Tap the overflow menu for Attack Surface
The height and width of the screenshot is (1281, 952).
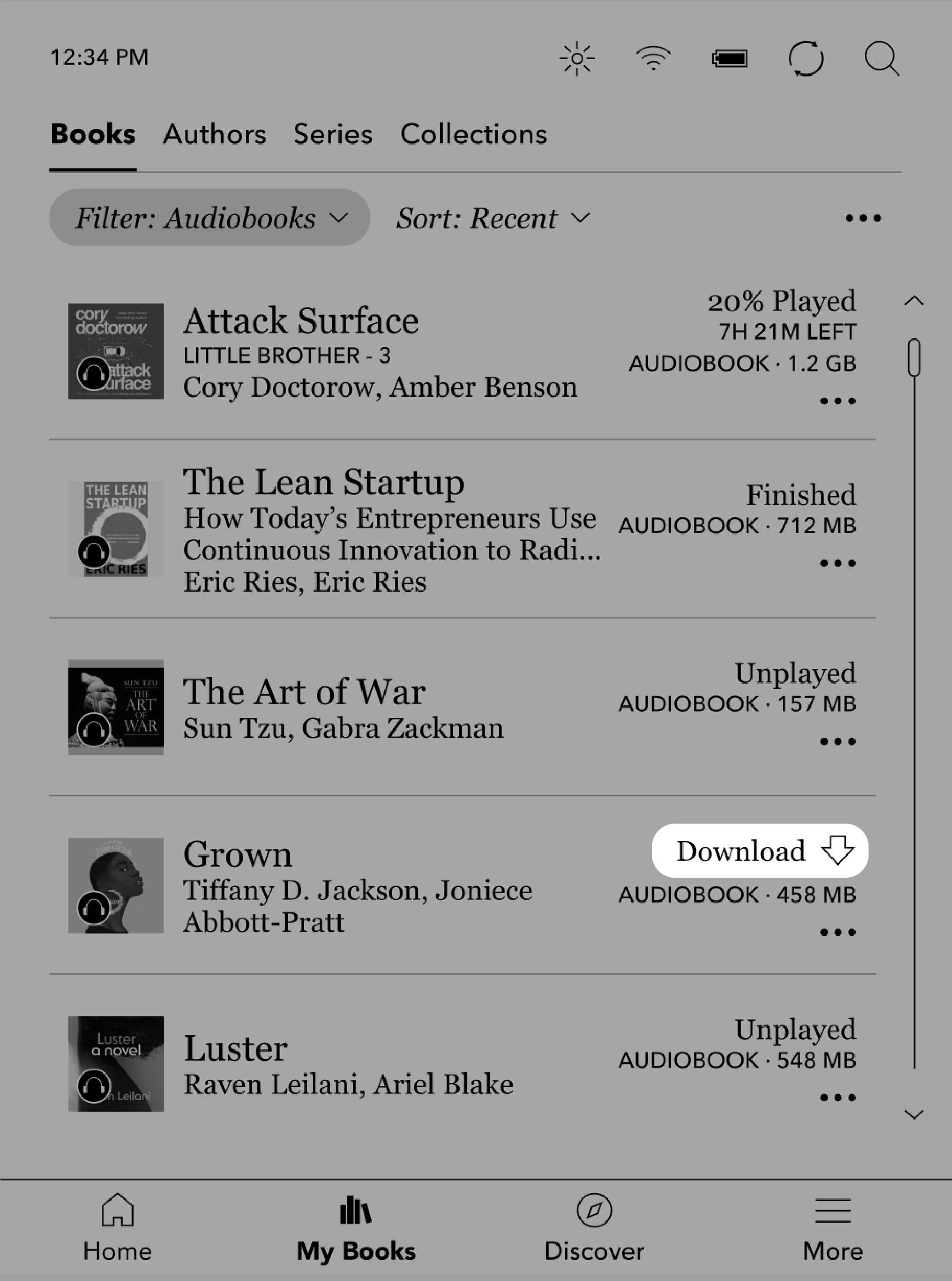click(838, 402)
